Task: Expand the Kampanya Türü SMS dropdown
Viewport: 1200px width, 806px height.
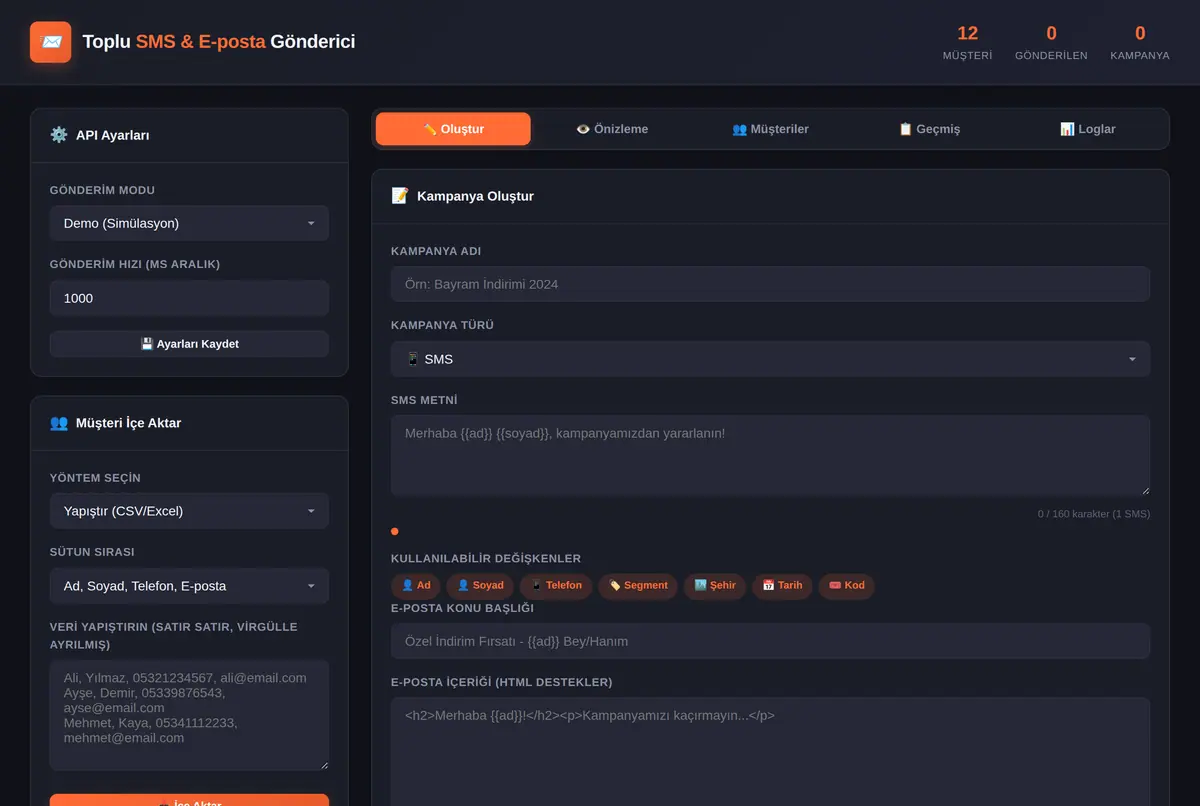Action: coord(770,359)
